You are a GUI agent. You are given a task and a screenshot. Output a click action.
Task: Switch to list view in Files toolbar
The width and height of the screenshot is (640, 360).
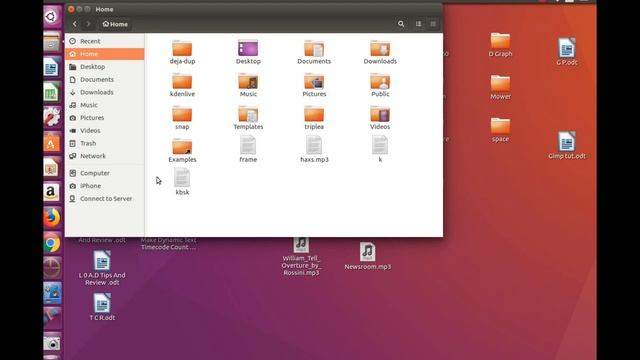point(418,24)
